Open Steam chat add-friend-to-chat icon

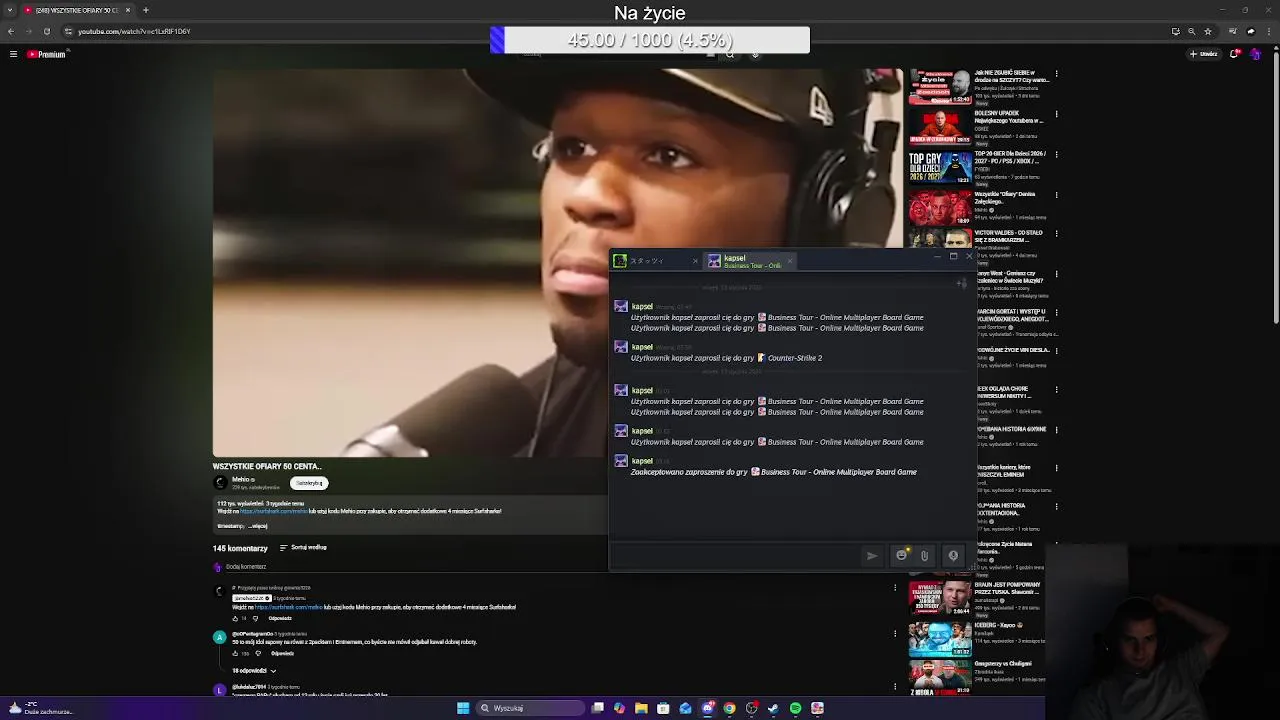tap(961, 284)
